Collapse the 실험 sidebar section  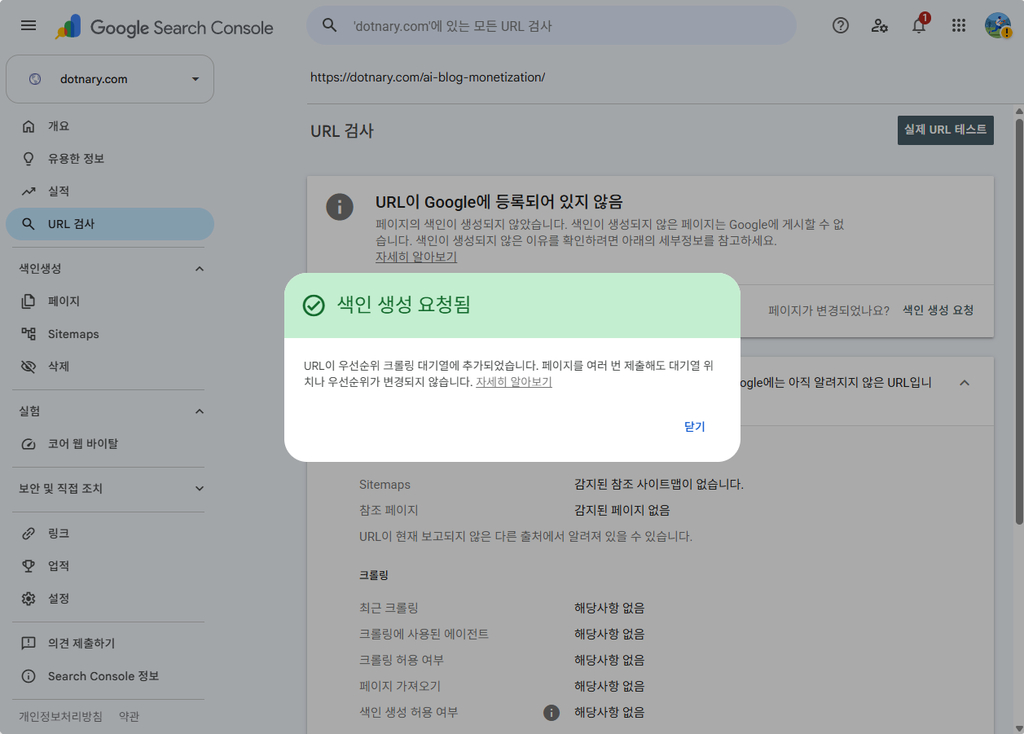(199, 411)
